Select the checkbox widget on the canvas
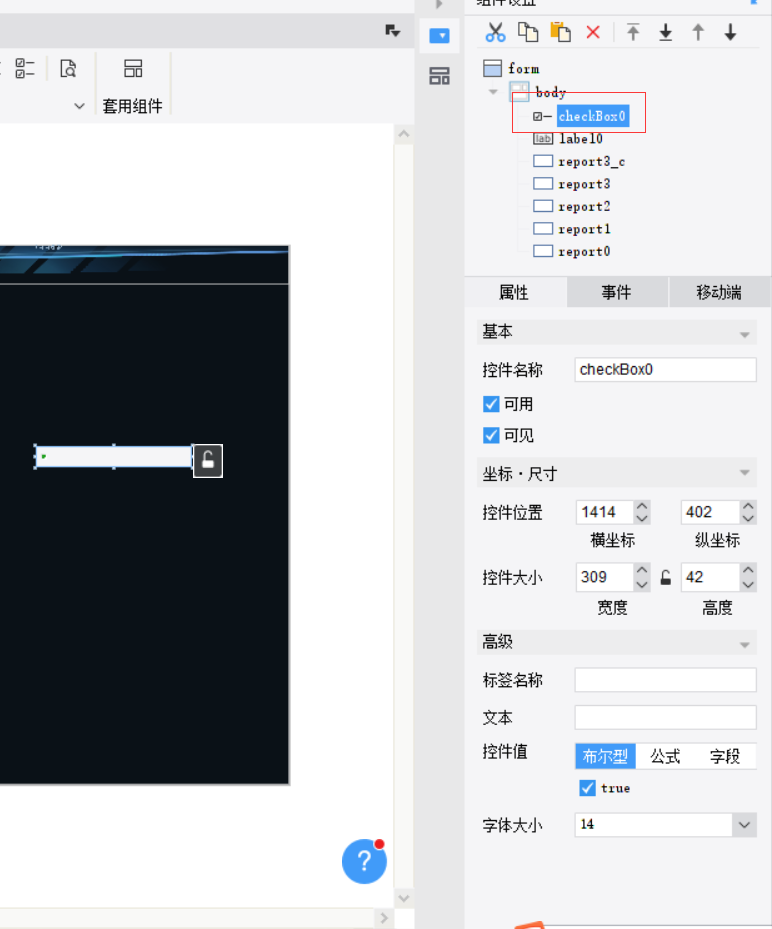This screenshot has height=929, width=772. 114,456
